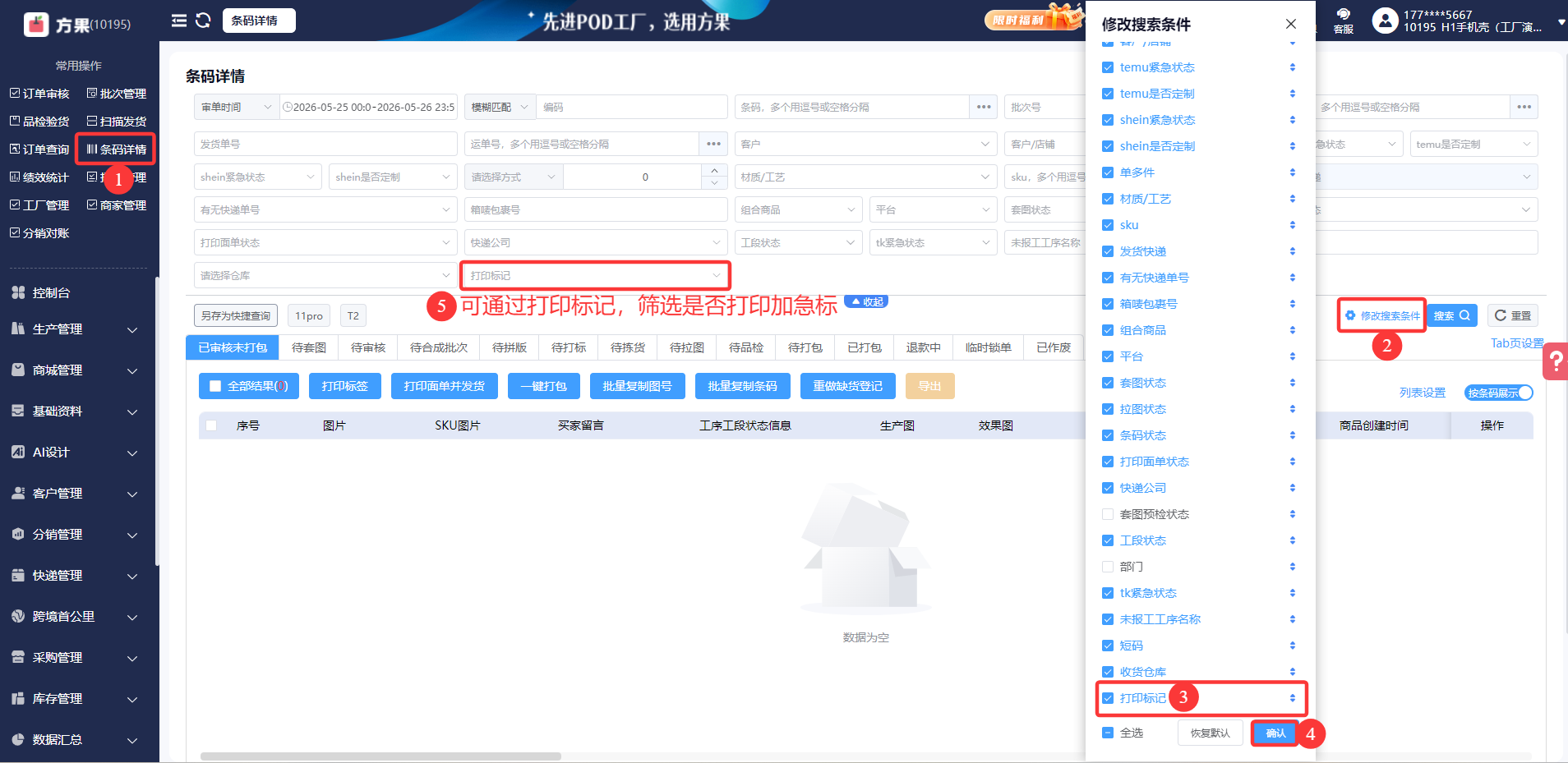Switch to 已审核未打包 tab
The height and width of the screenshot is (763, 1568).
point(233,347)
